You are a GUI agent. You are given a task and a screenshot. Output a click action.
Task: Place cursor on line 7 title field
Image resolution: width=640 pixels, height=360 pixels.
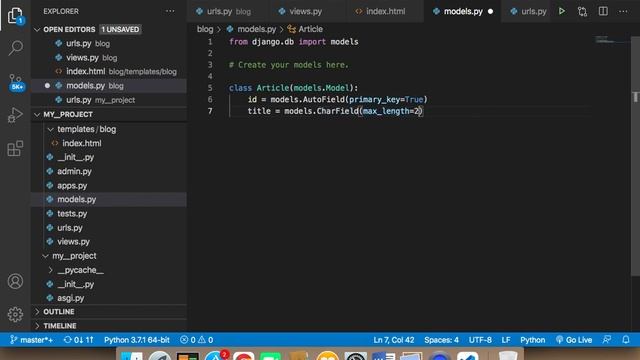(336, 111)
